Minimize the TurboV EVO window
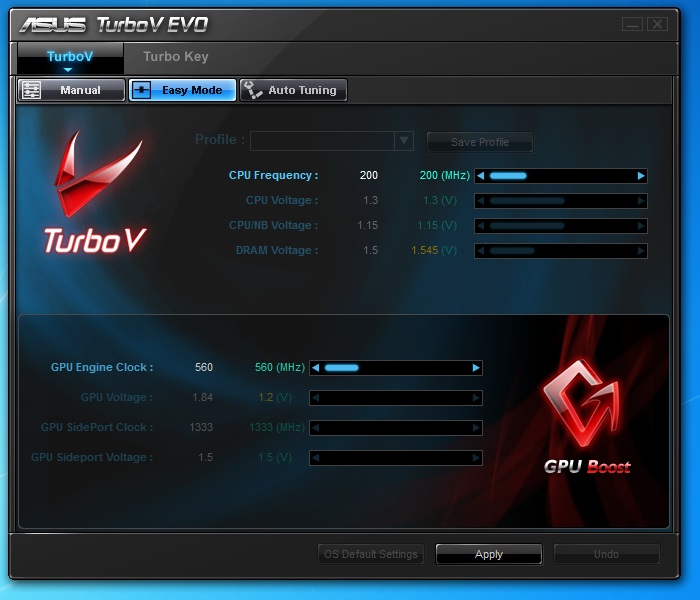The width and height of the screenshot is (700, 600). pos(632,24)
